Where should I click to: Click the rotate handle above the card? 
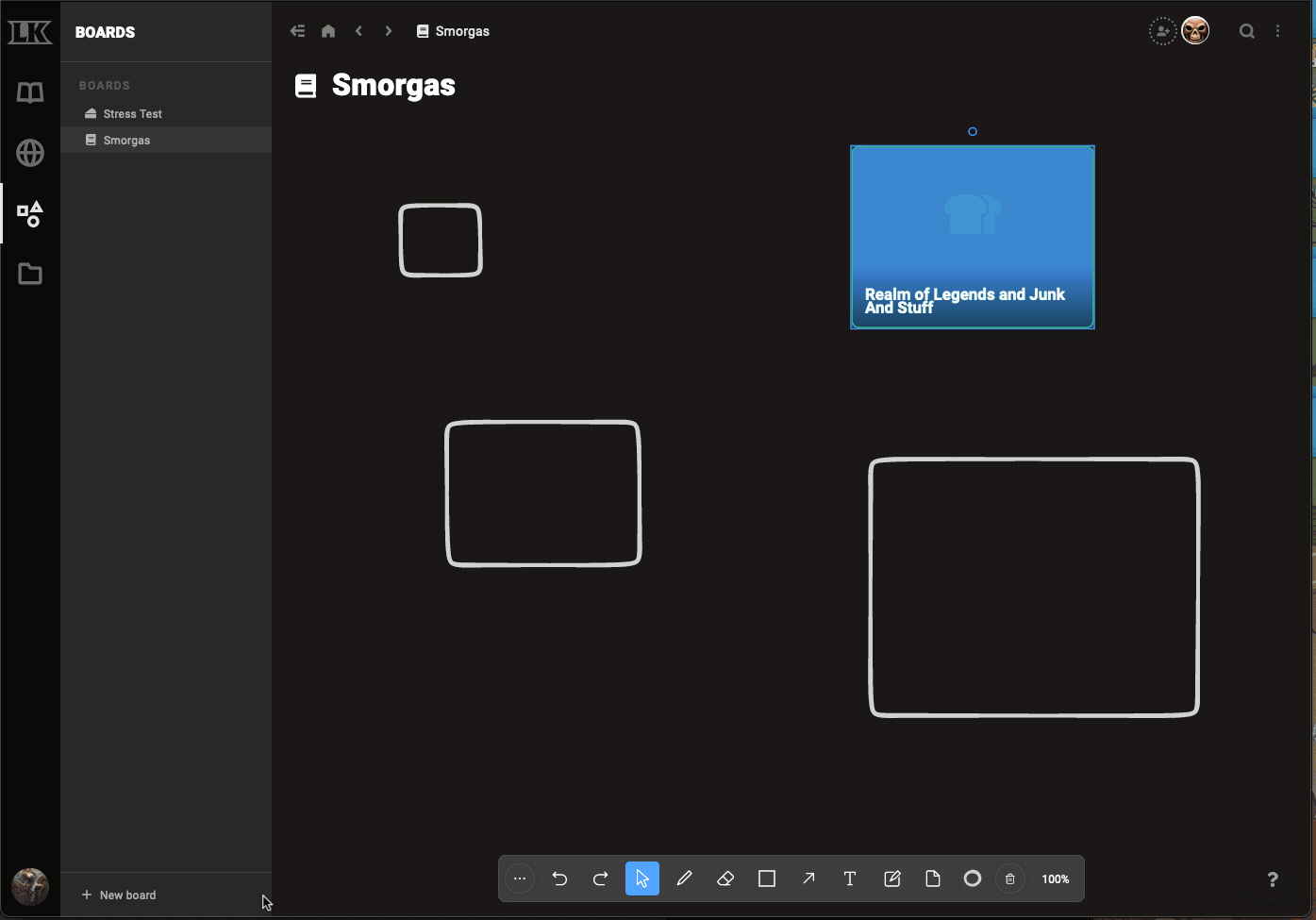coord(973,131)
